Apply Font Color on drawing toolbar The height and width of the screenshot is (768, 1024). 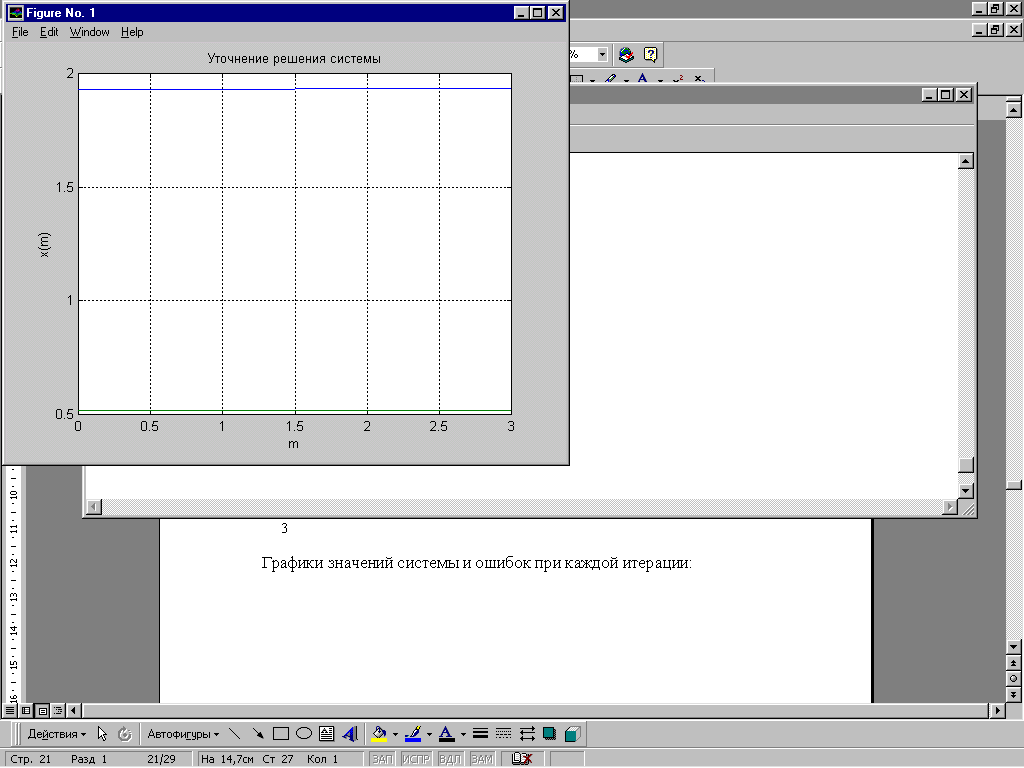point(447,734)
